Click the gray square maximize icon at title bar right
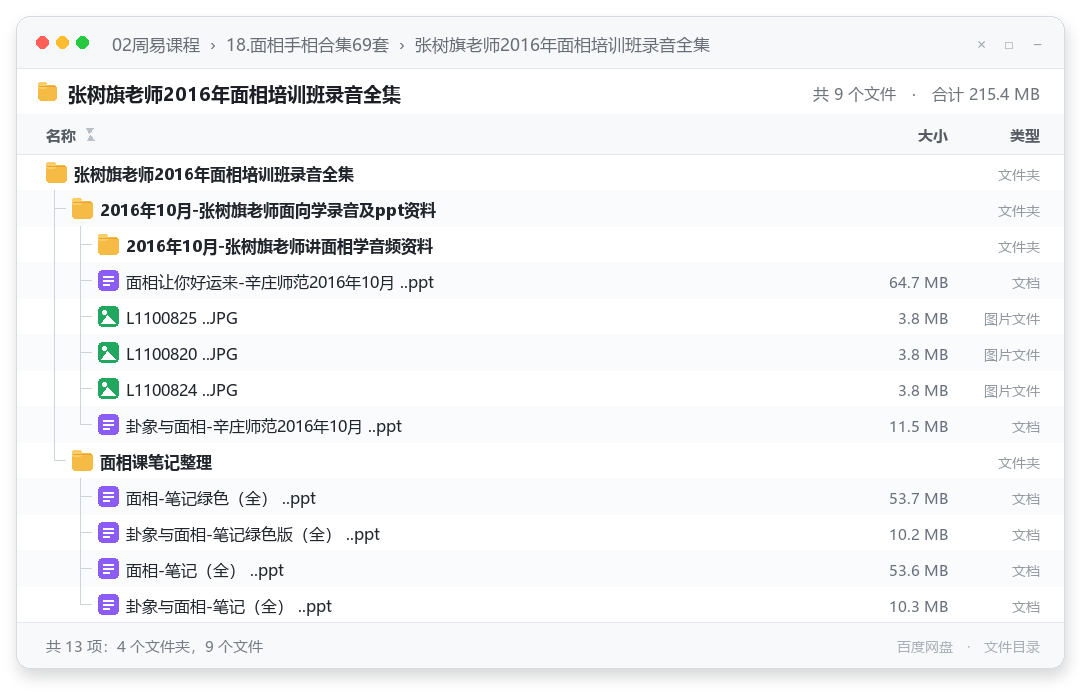Viewport: 1080px width, 692px height. [1009, 45]
